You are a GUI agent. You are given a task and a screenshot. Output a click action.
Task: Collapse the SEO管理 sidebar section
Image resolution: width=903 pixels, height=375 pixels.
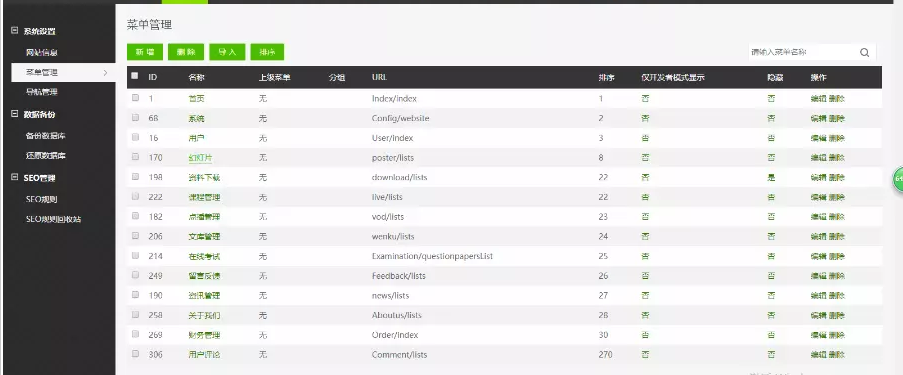(x=15, y=177)
